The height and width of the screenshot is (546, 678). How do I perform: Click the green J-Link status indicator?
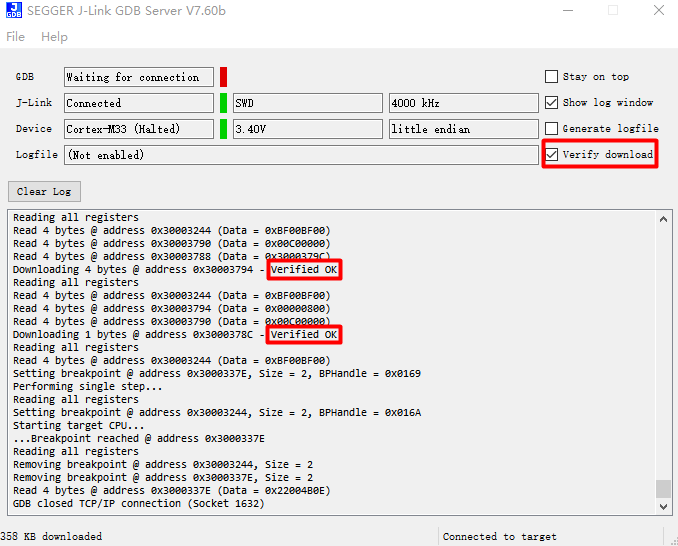pos(223,103)
